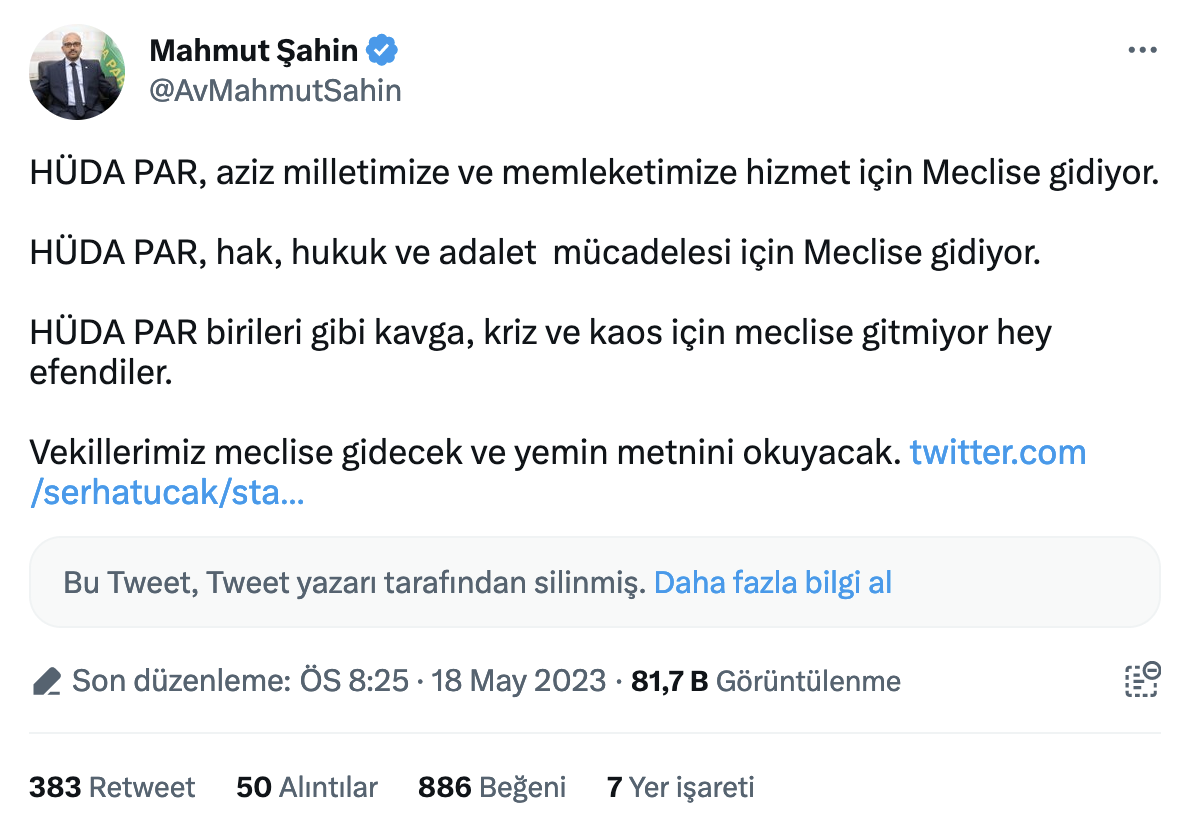Viewport: 1192px width, 836px height.
Task: Open the truncated twitter.com/serhatucak link
Action: [x=997, y=452]
